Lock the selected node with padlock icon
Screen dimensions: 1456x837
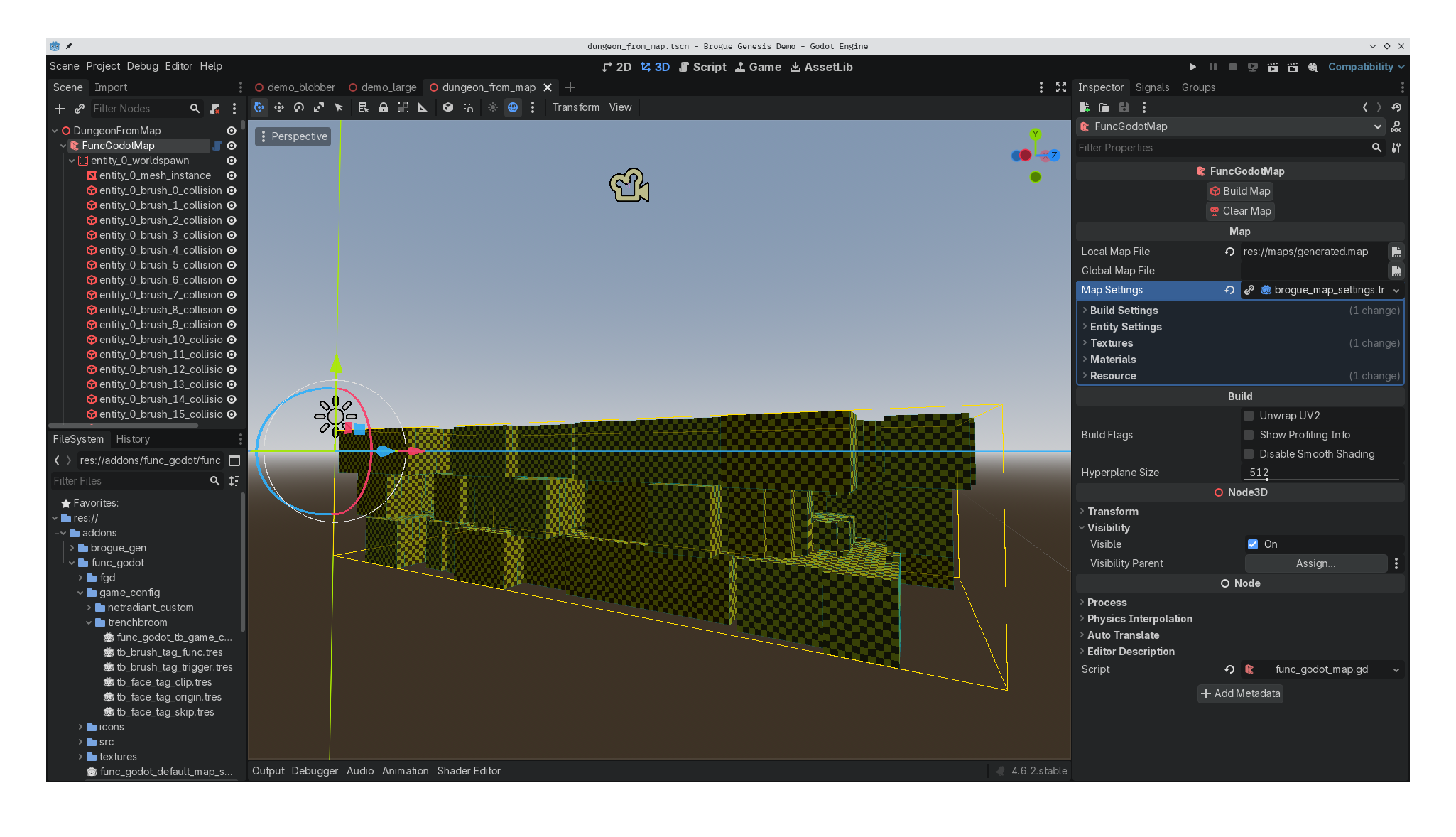(x=384, y=107)
